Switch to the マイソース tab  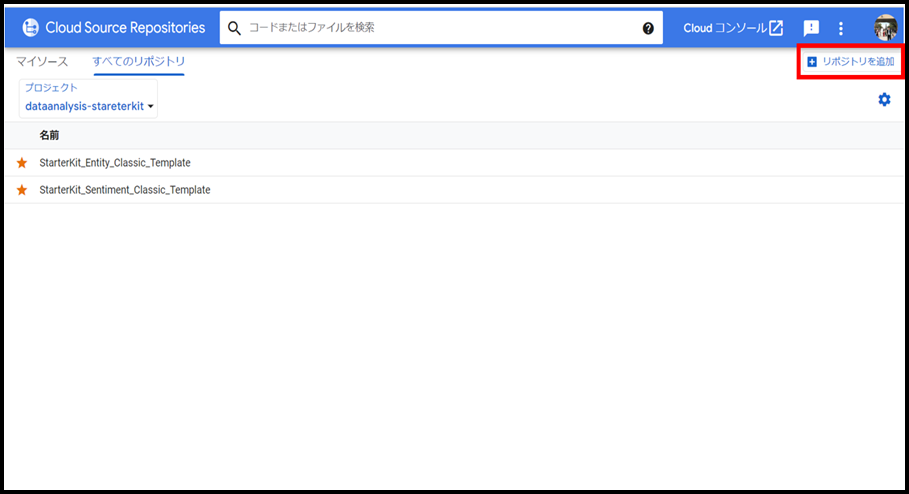pos(42,62)
